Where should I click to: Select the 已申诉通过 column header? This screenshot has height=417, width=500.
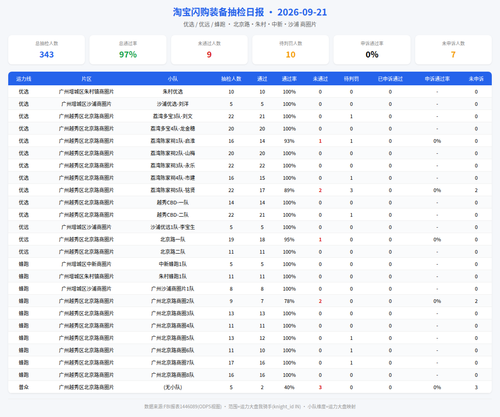click(390, 79)
